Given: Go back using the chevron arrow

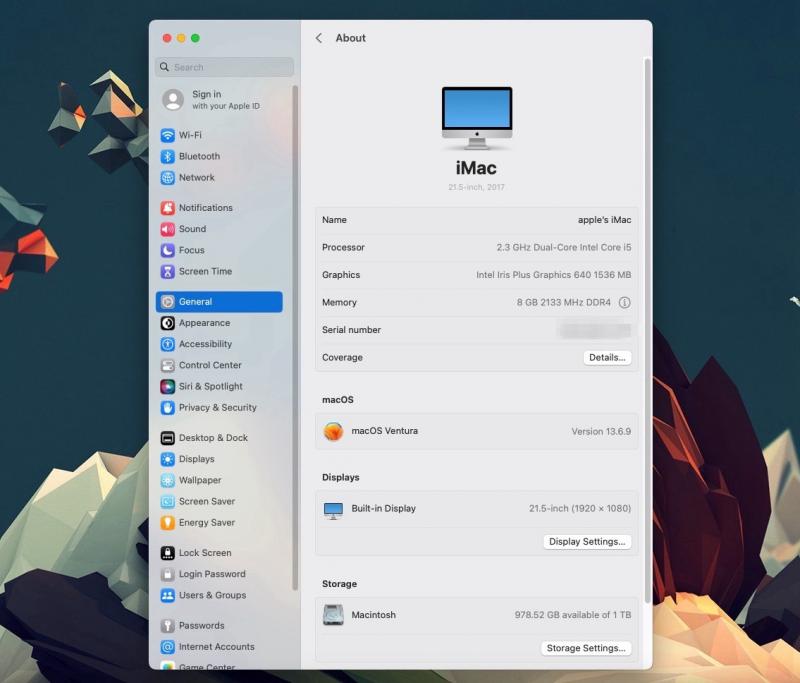Looking at the screenshot, I should (x=319, y=38).
